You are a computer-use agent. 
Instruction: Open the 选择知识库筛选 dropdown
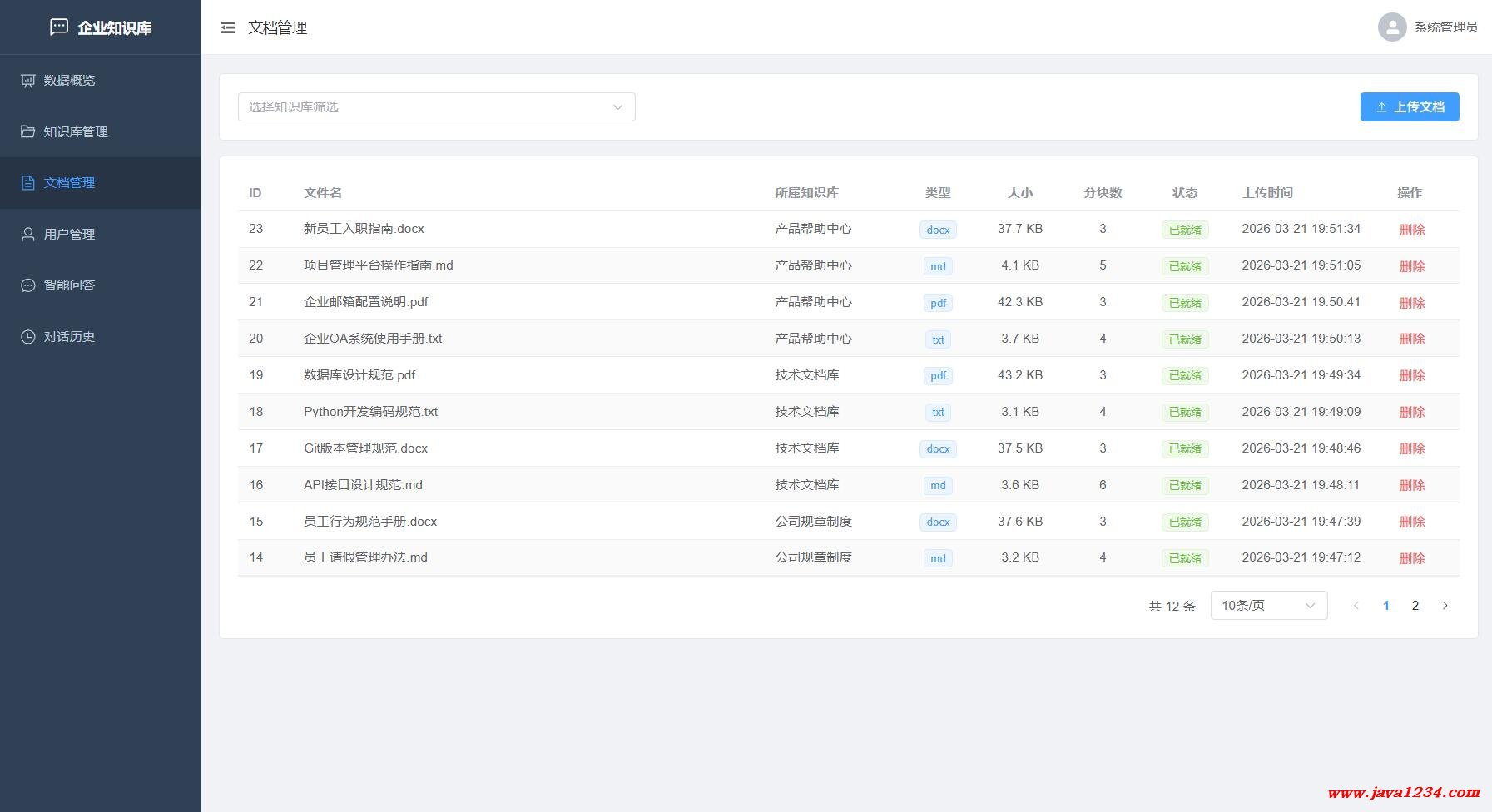[x=436, y=106]
